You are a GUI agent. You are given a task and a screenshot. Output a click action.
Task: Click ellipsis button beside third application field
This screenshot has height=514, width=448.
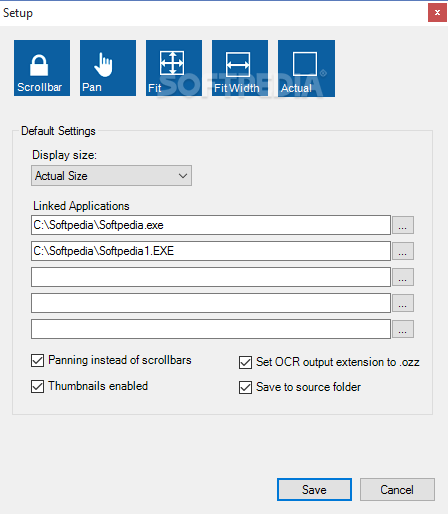pos(403,277)
